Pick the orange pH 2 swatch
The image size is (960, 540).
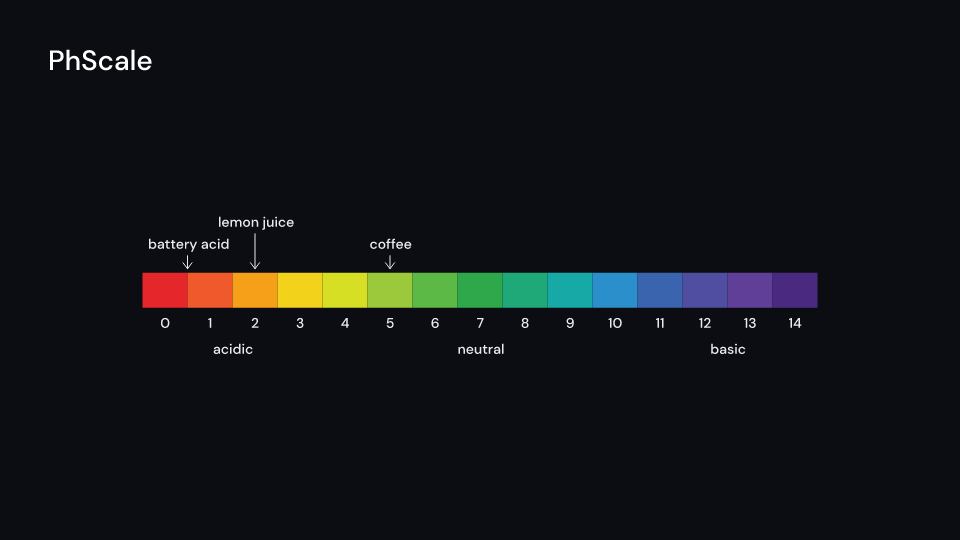[x=255, y=290]
